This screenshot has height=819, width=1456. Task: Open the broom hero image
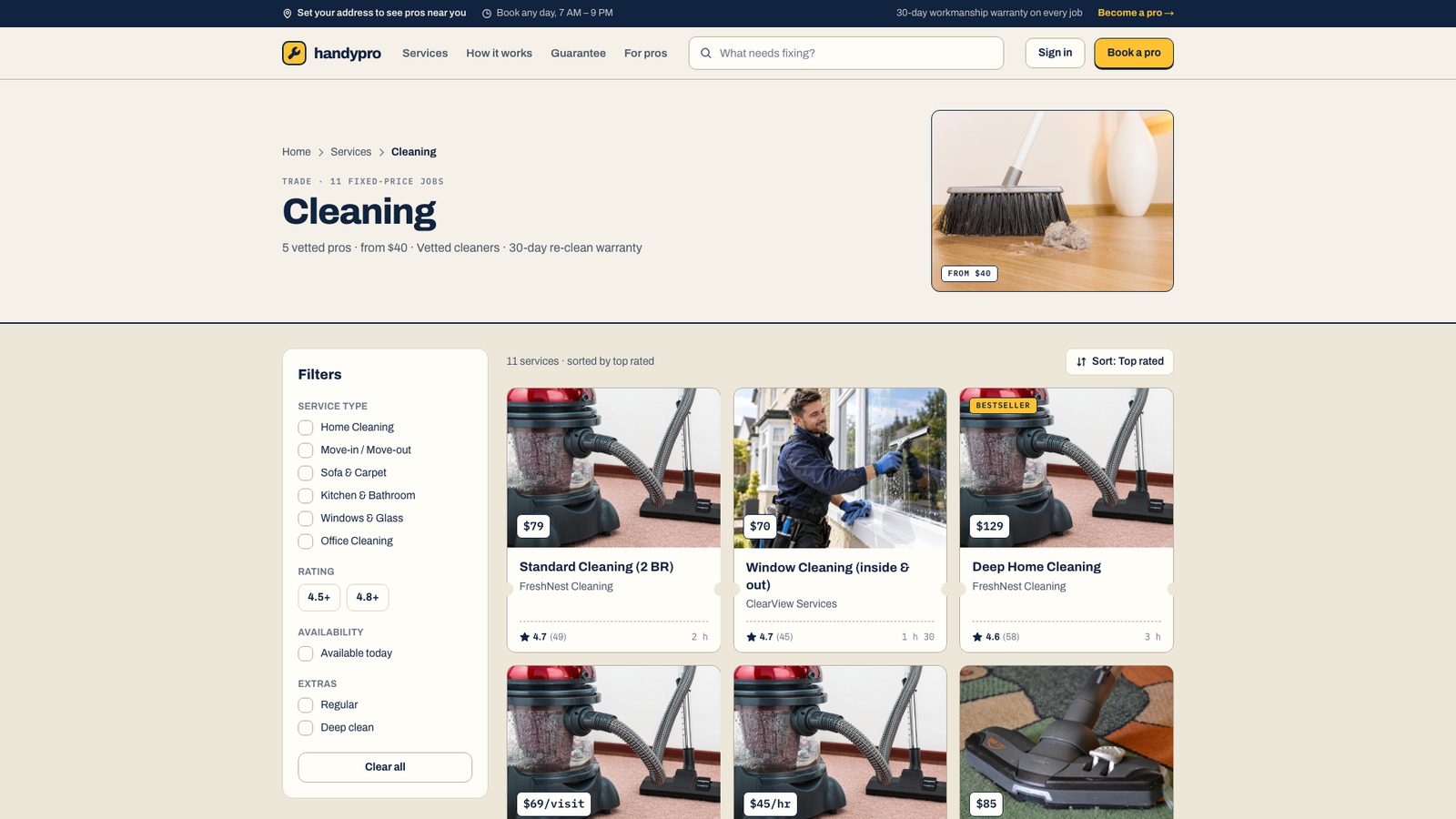click(x=1052, y=201)
